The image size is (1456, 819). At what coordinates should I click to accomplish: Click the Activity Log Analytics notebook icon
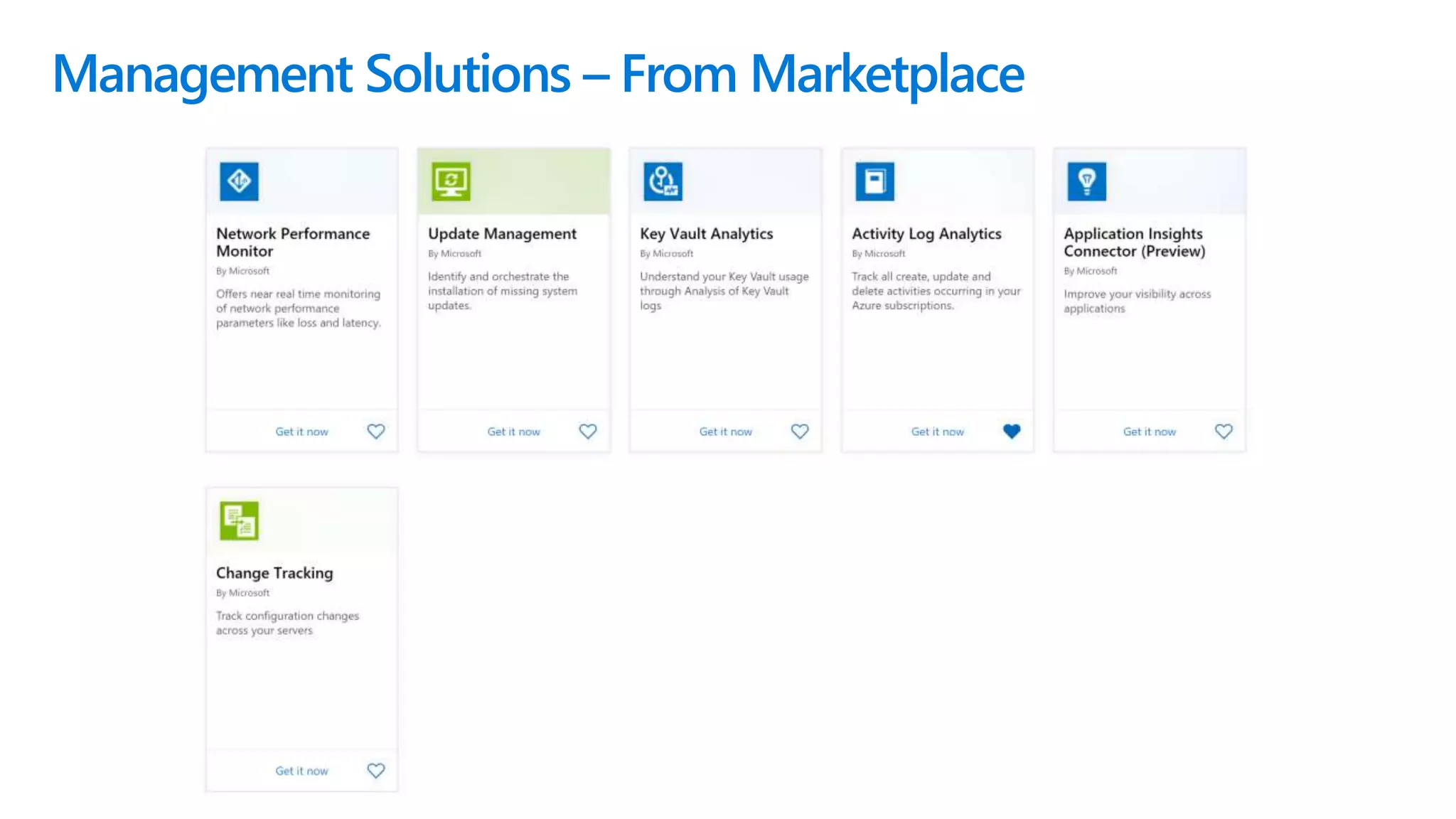[x=874, y=181]
